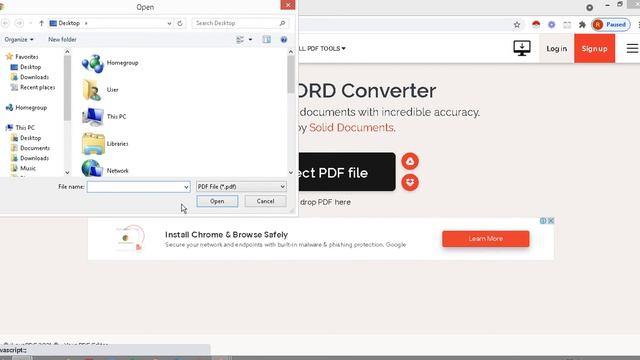This screenshot has height=360, width=640.
Task: Select This PC in navigation pane
Action: 20,128
